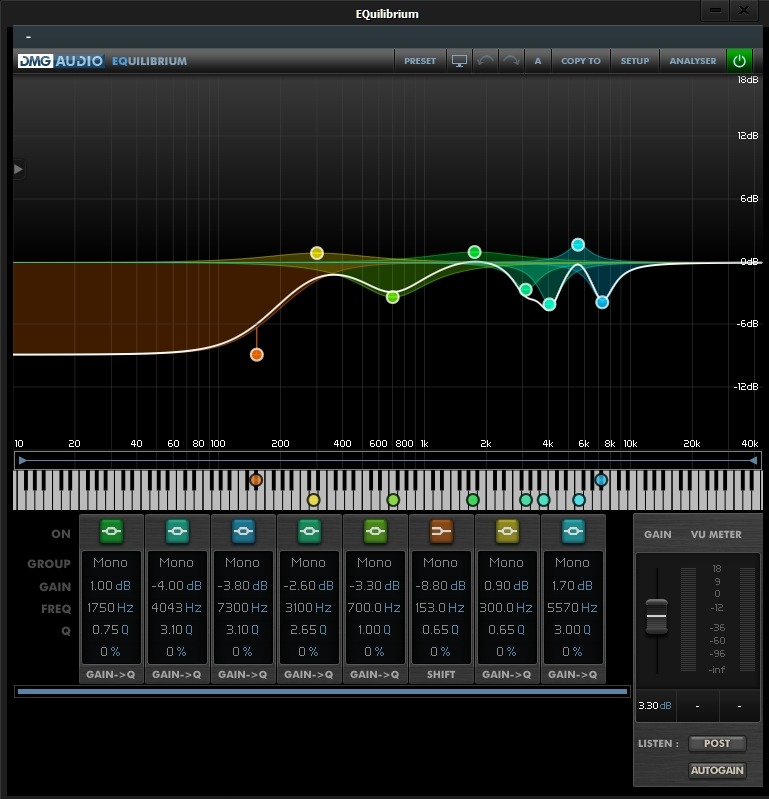
Task: Click the redo arrow icon
Action: click(511, 61)
